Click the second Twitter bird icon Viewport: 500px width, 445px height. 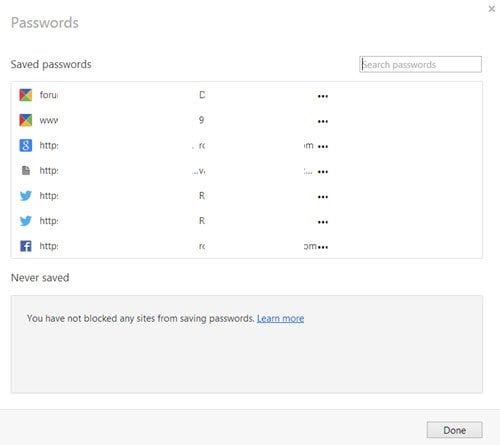26,221
